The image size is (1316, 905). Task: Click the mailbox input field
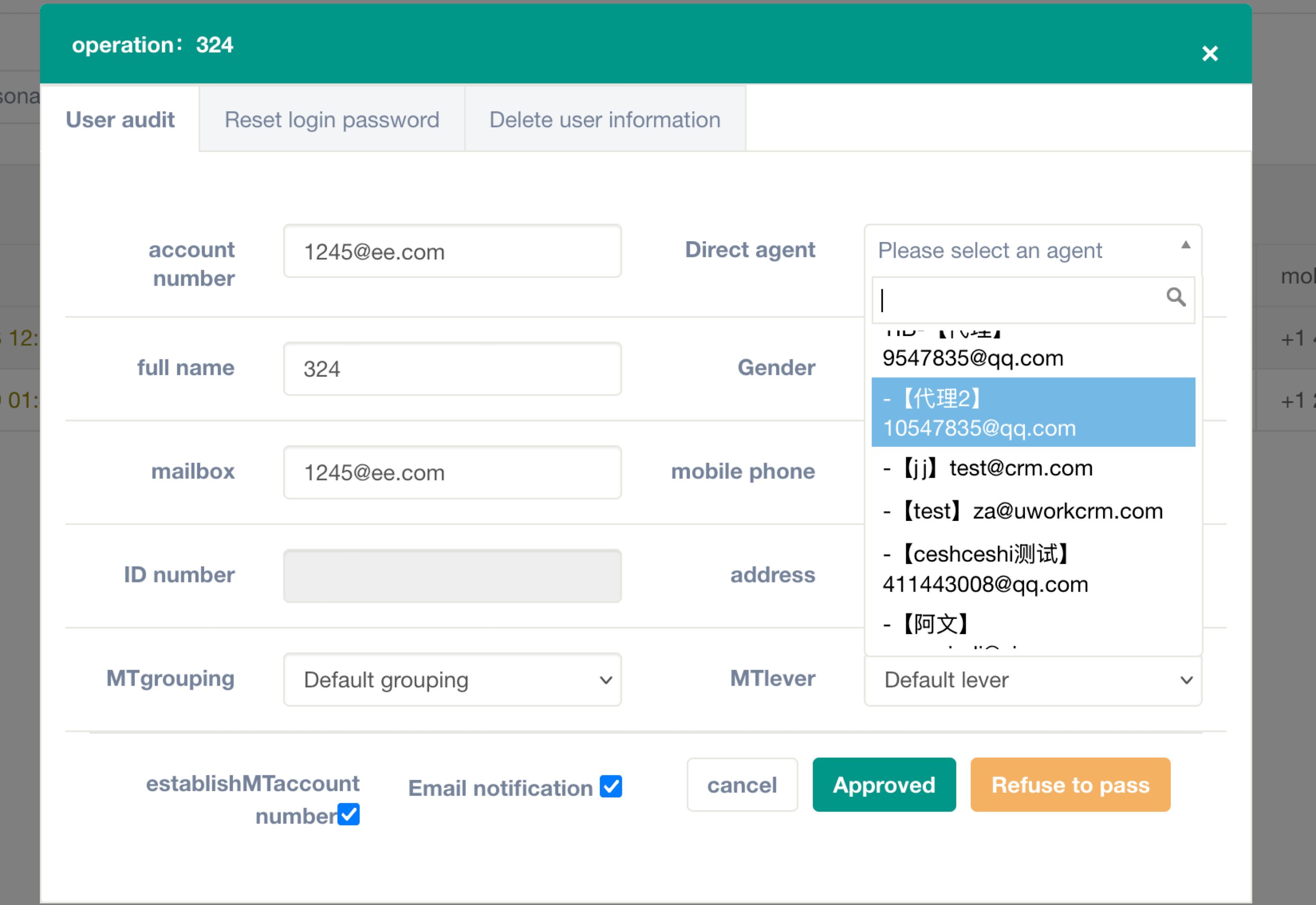452,472
